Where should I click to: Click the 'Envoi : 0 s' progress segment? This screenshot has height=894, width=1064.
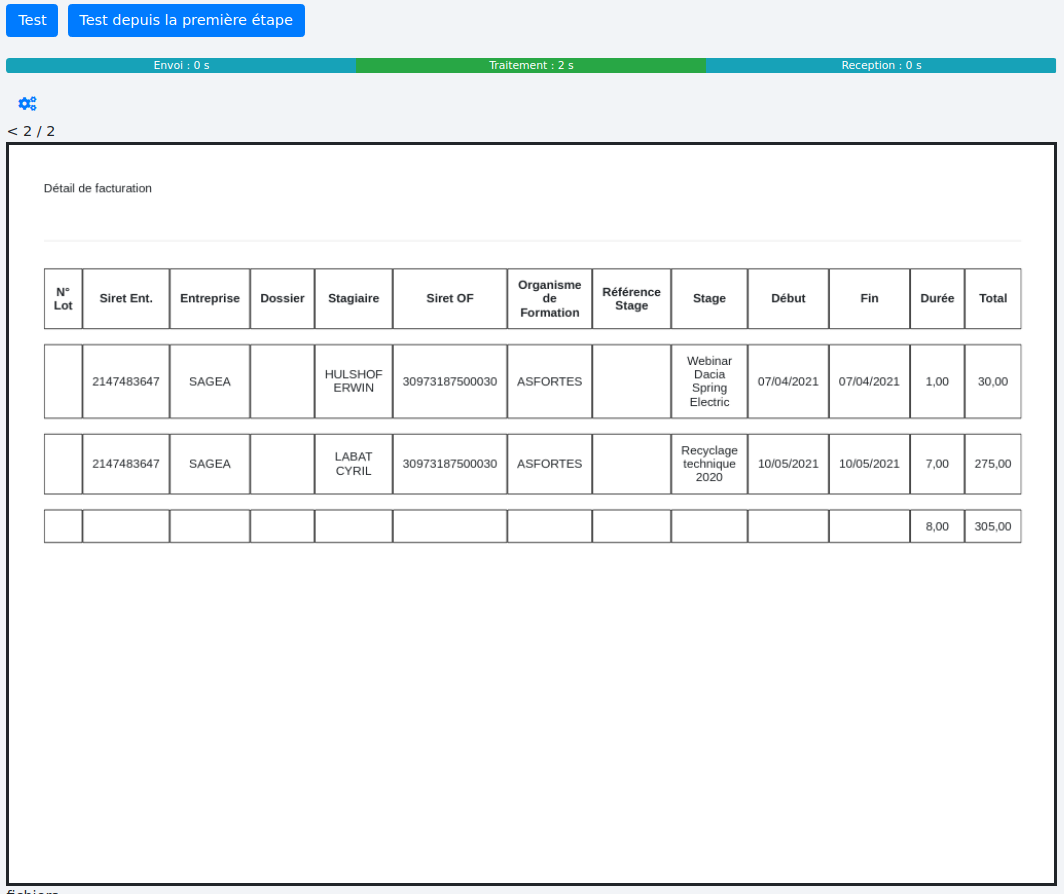[181, 65]
